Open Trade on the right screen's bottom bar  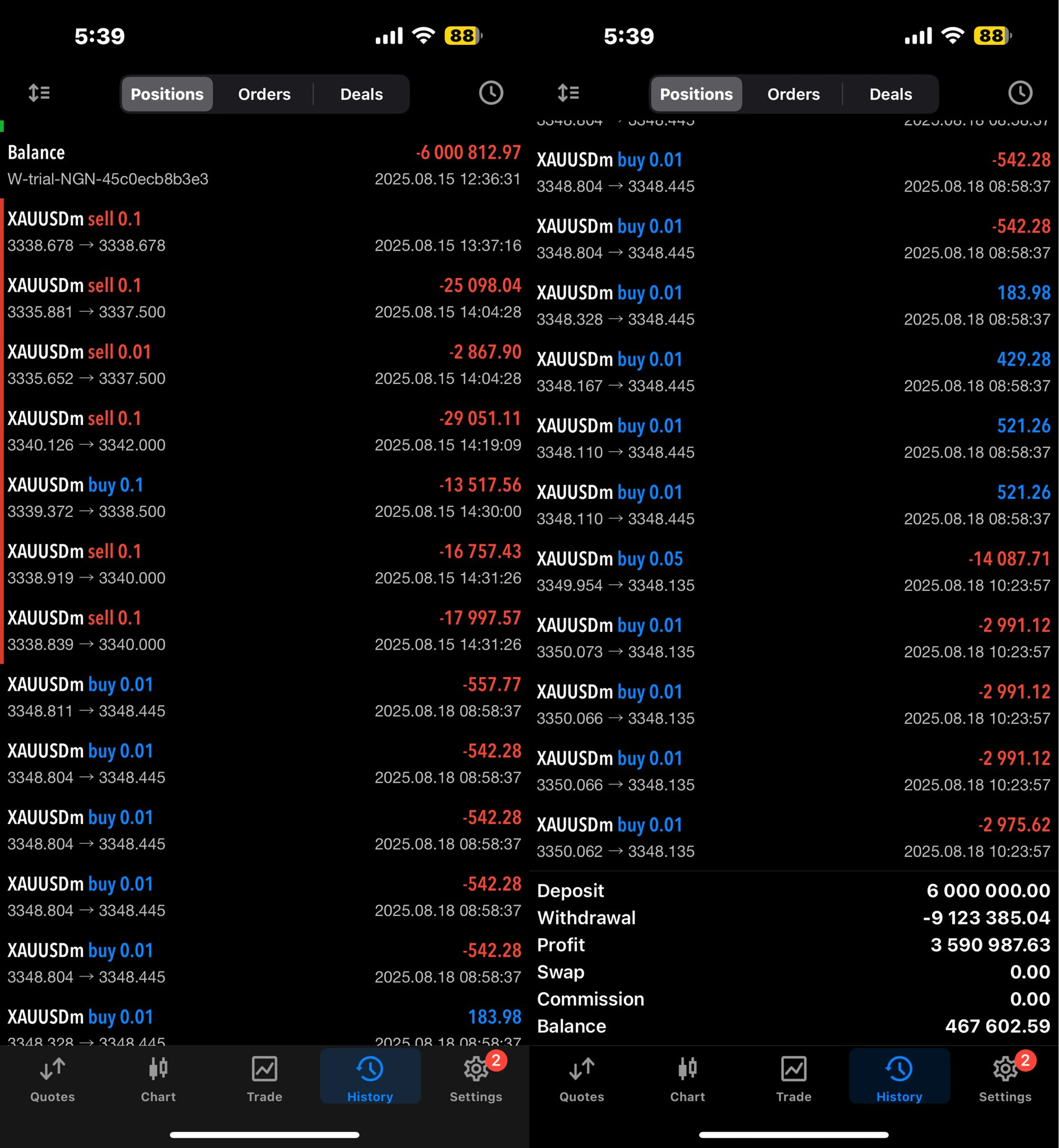click(x=794, y=1079)
